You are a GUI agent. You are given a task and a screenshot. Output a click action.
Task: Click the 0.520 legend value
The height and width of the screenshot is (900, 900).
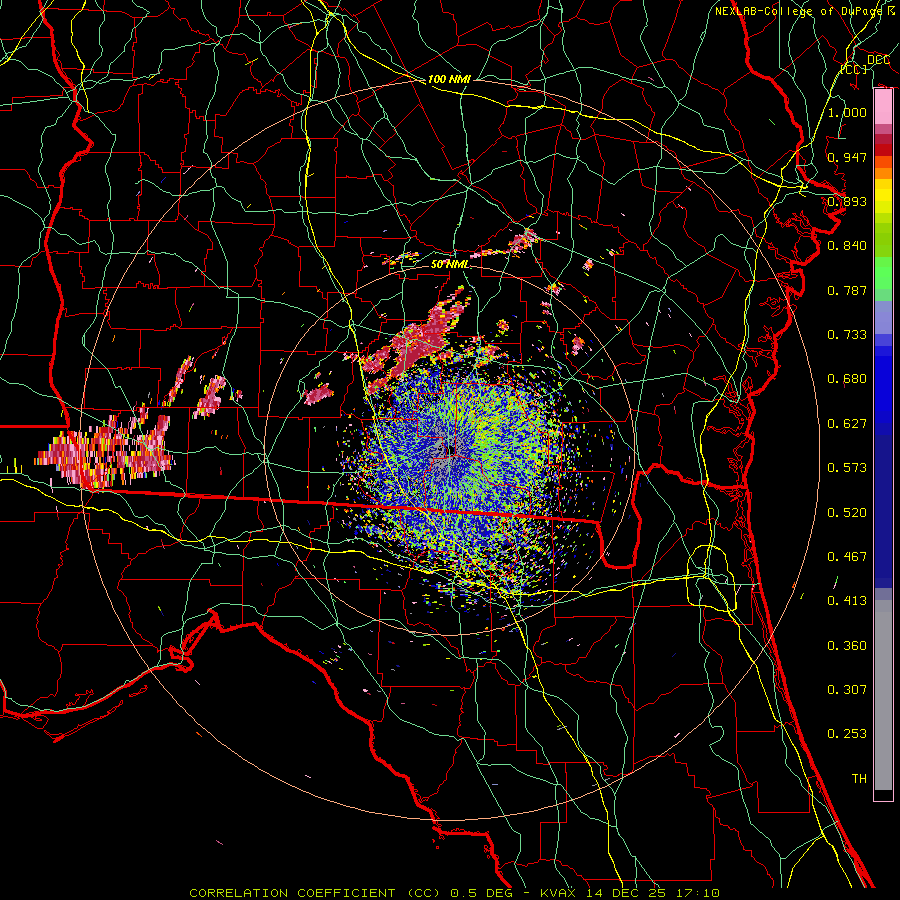pyautogui.click(x=847, y=513)
